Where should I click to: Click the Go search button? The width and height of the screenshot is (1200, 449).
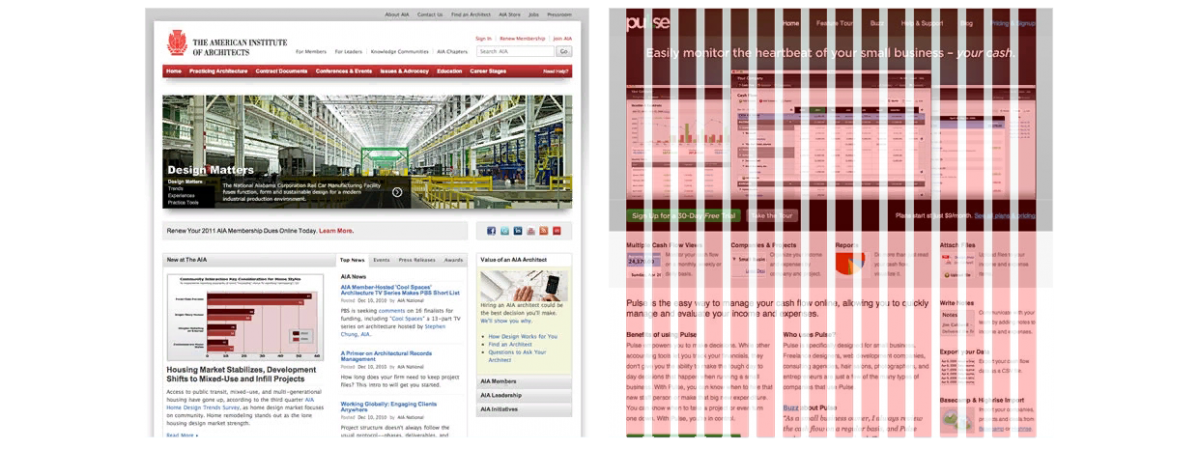tap(564, 51)
